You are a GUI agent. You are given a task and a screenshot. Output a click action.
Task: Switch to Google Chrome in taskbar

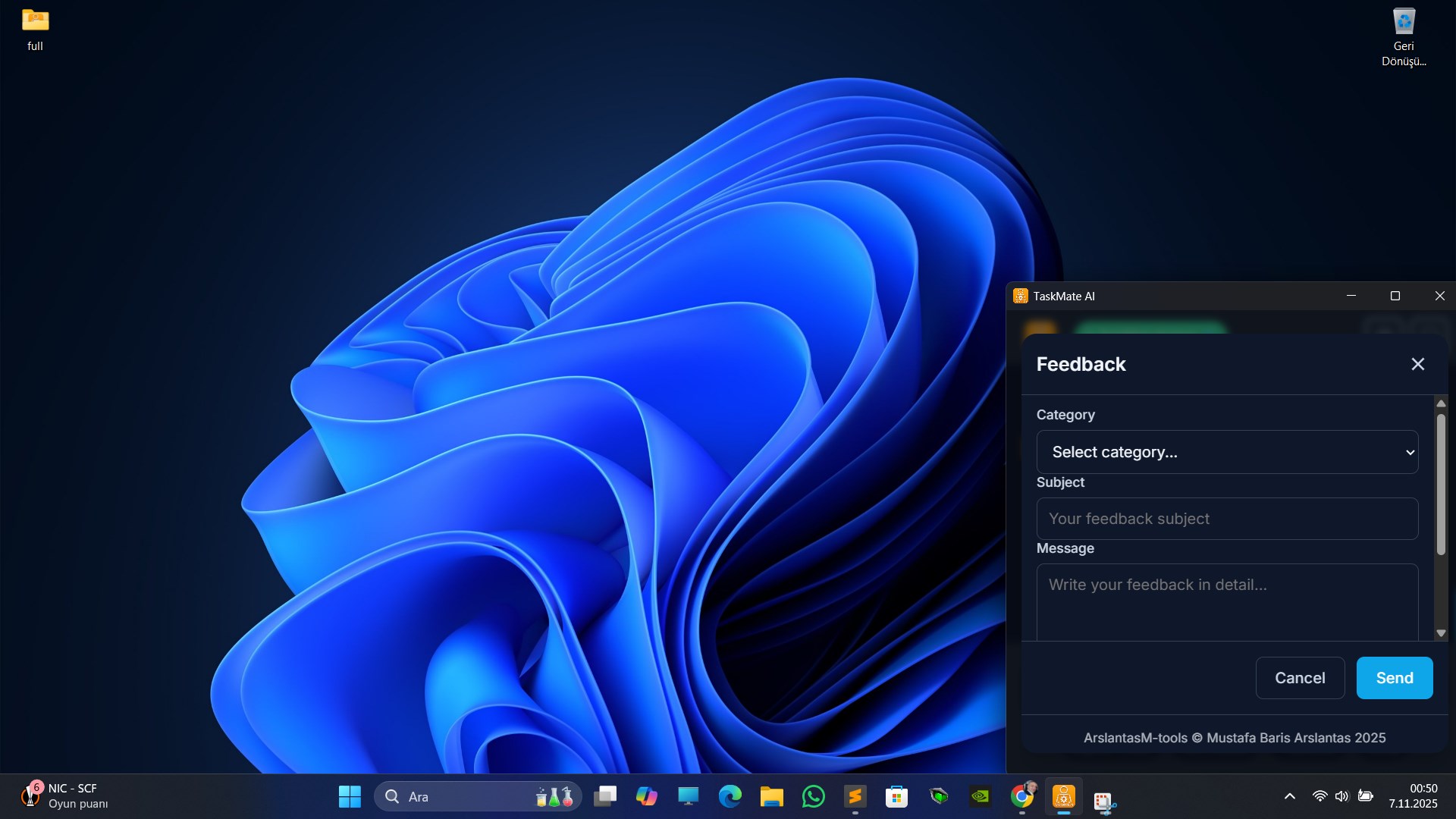coord(1022,796)
